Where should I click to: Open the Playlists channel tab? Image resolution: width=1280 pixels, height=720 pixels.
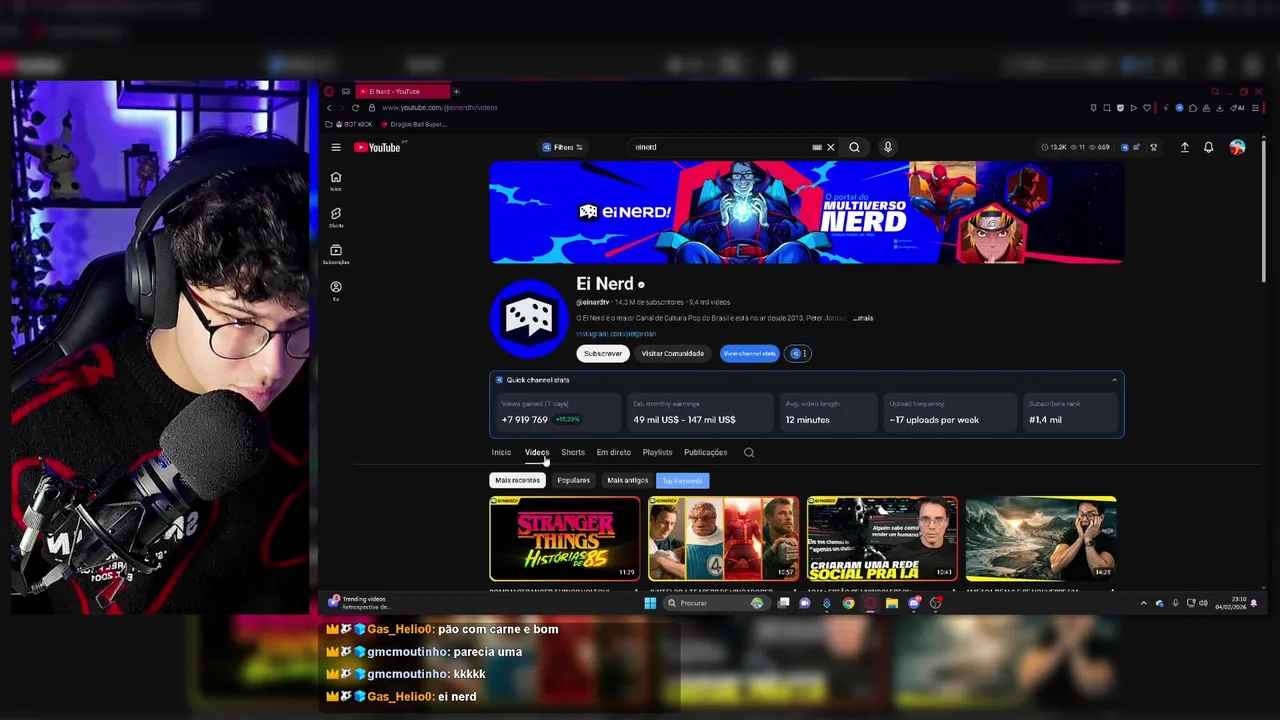[x=657, y=452]
